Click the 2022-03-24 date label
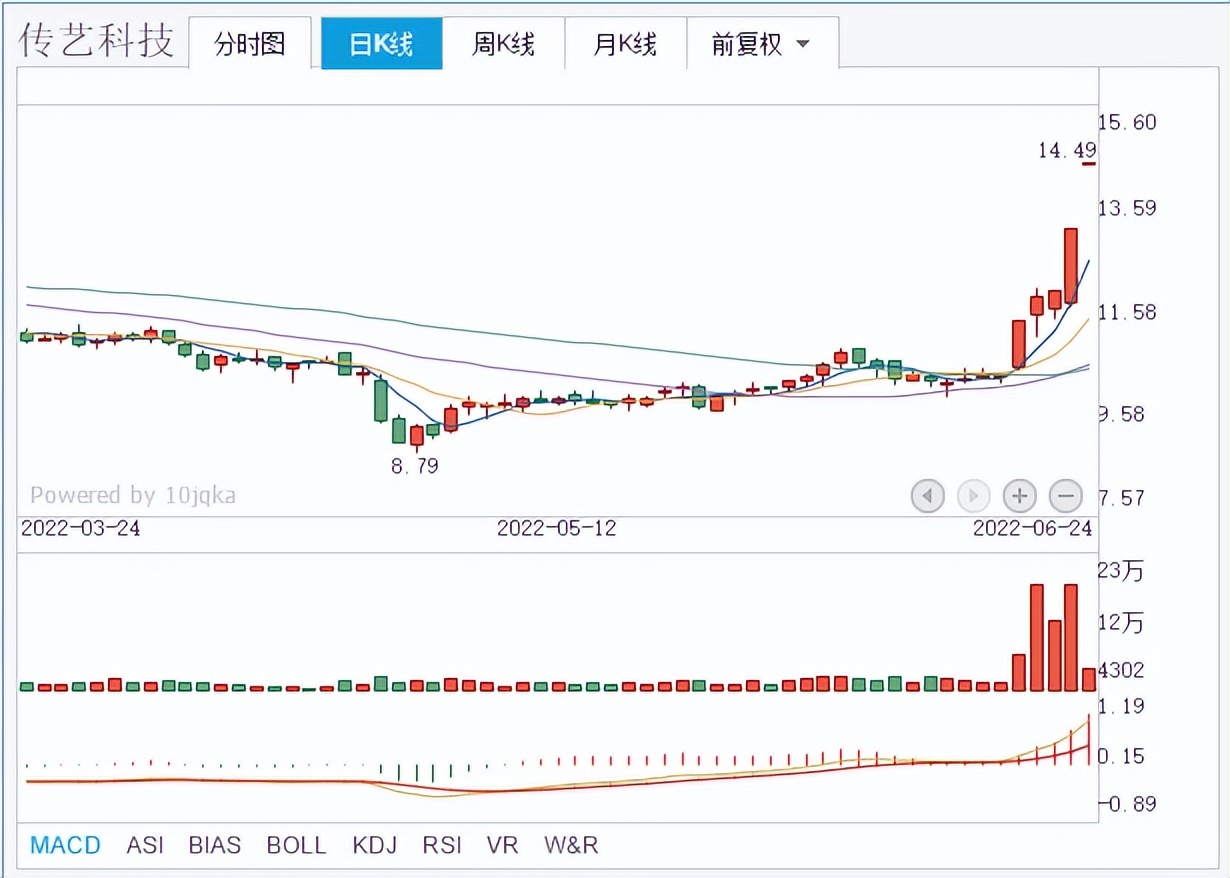The height and width of the screenshot is (878, 1230). point(81,528)
